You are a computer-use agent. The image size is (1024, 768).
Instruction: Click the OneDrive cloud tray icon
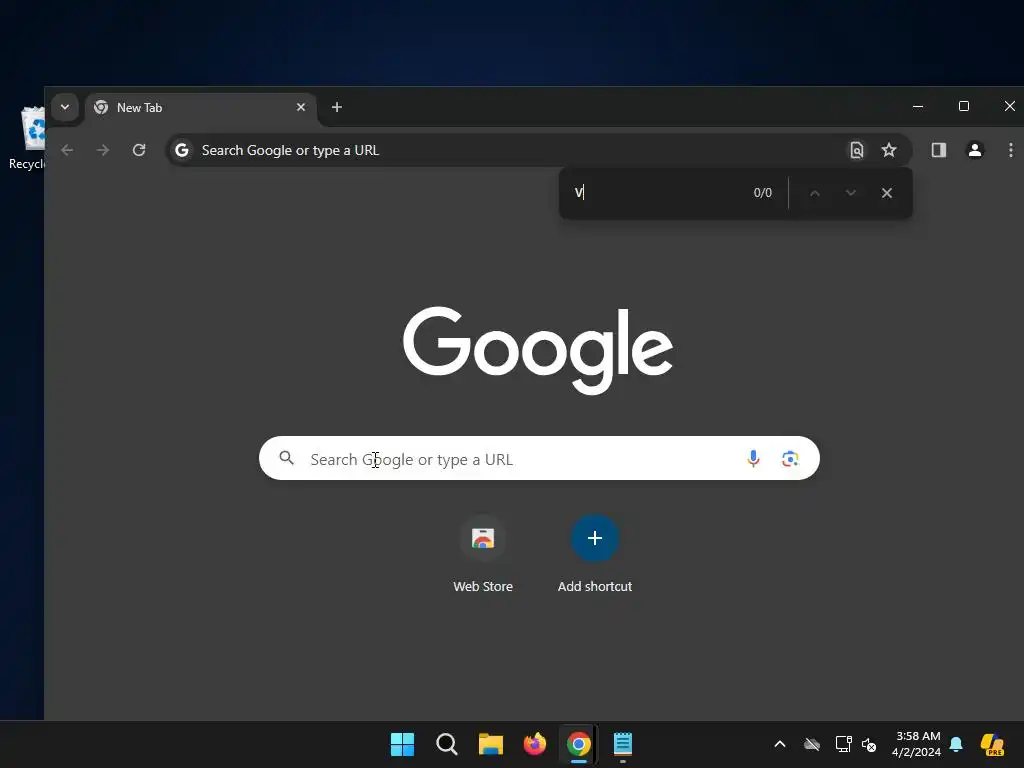point(812,744)
